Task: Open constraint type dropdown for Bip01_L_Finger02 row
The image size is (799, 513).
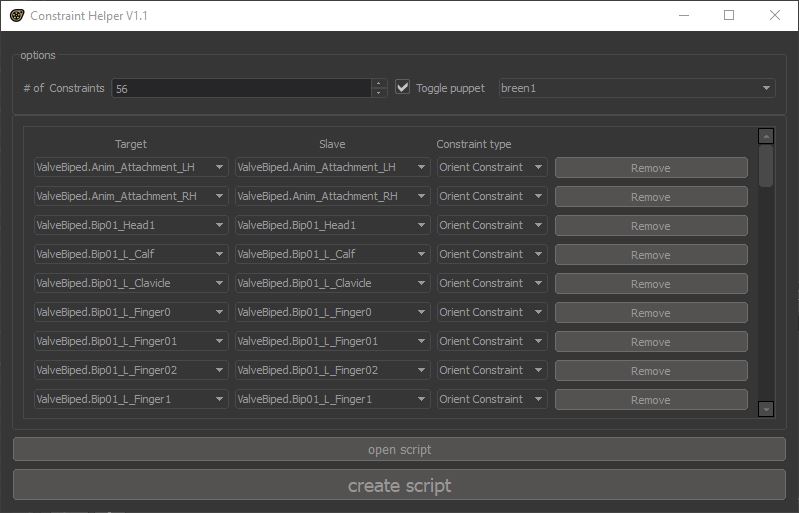Action: point(491,370)
